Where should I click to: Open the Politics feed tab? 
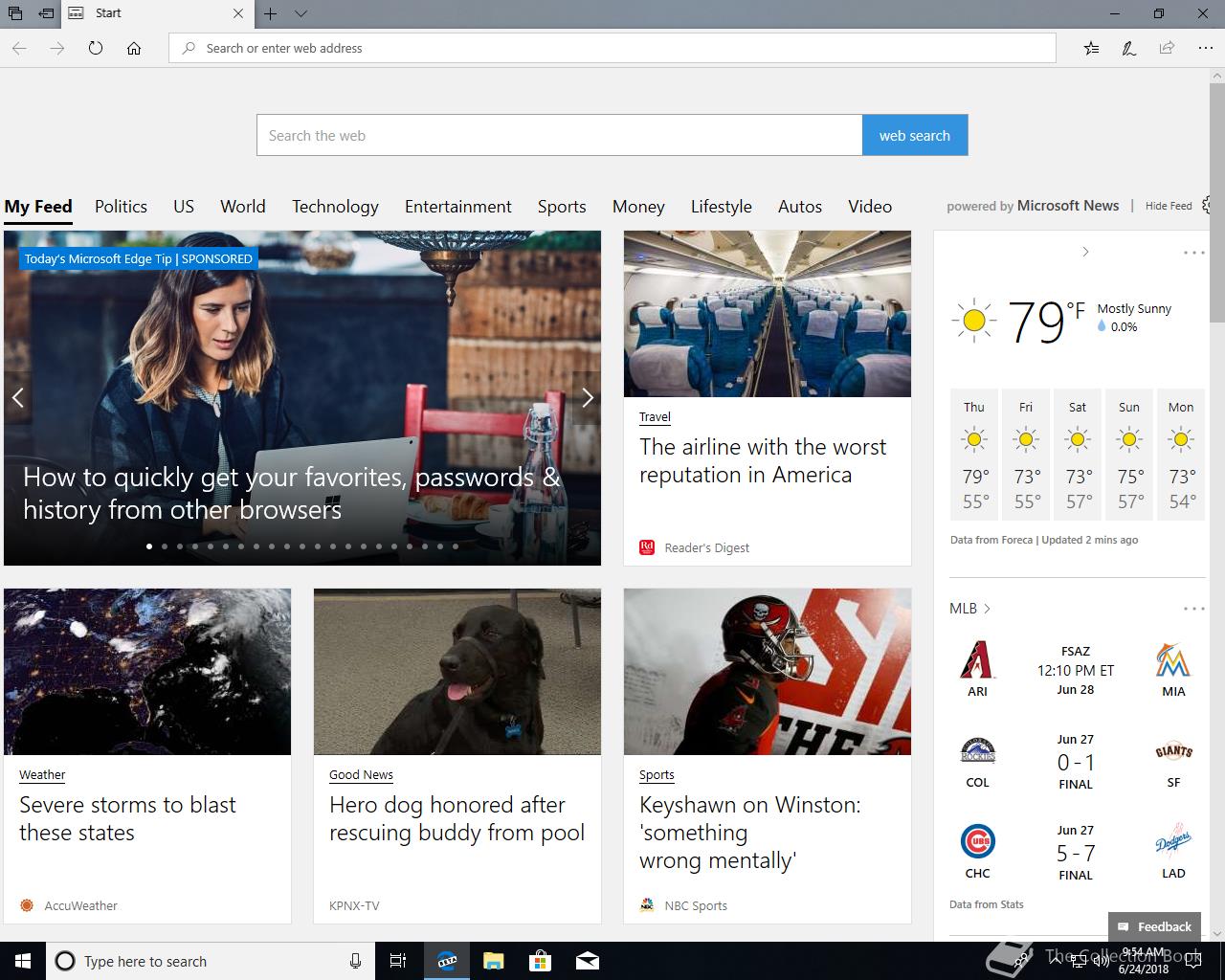[121, 207]
